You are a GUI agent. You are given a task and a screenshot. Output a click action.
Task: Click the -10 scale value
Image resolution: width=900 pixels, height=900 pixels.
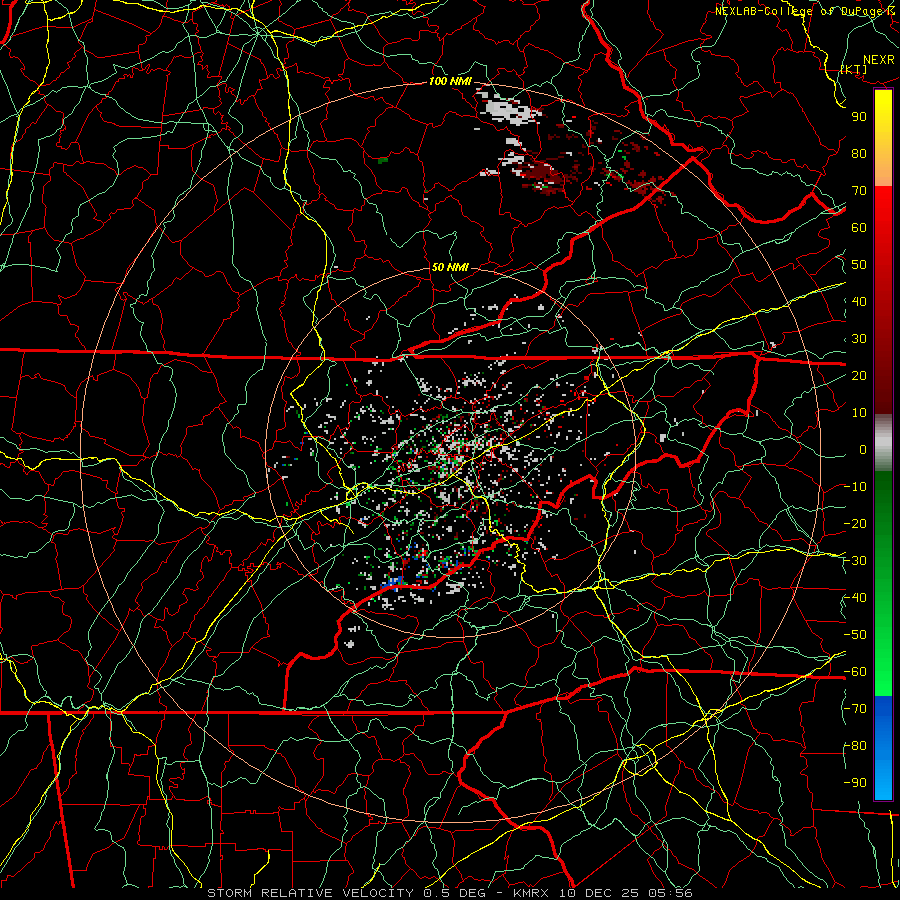click(x=855, y=487)
